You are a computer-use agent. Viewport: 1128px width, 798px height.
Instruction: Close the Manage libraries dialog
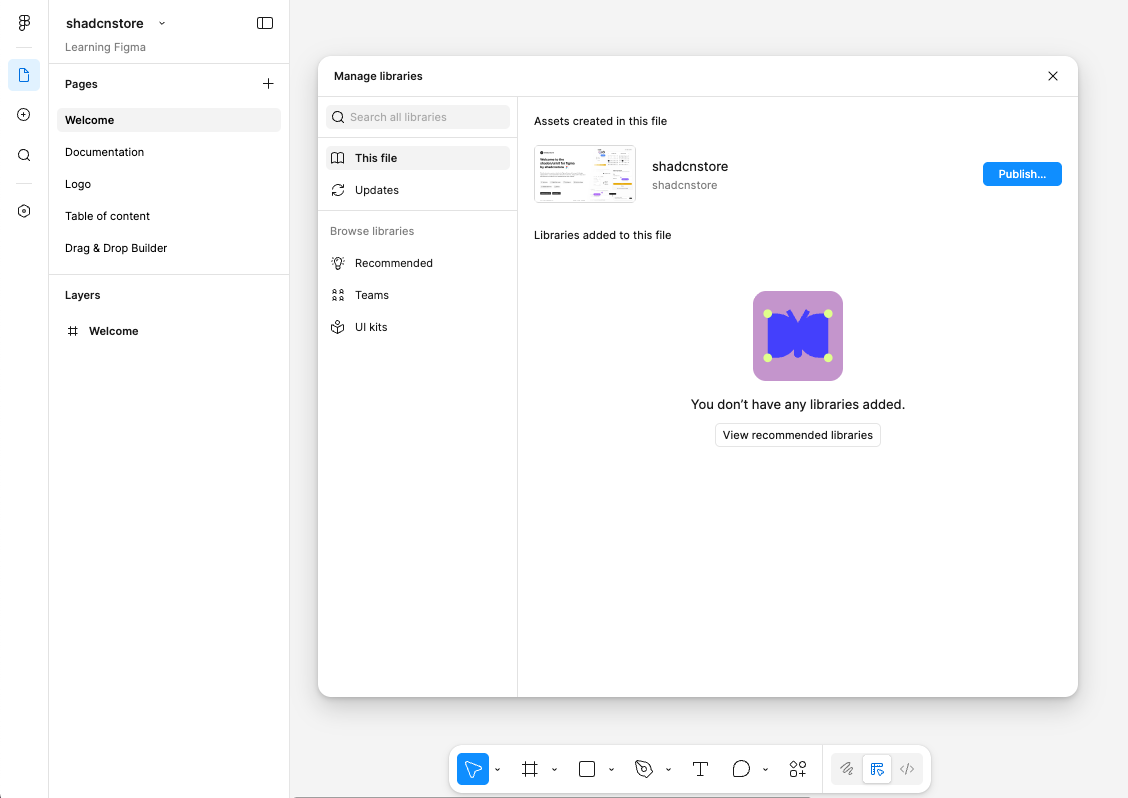pyautogui.click(x=1052, y=76)
